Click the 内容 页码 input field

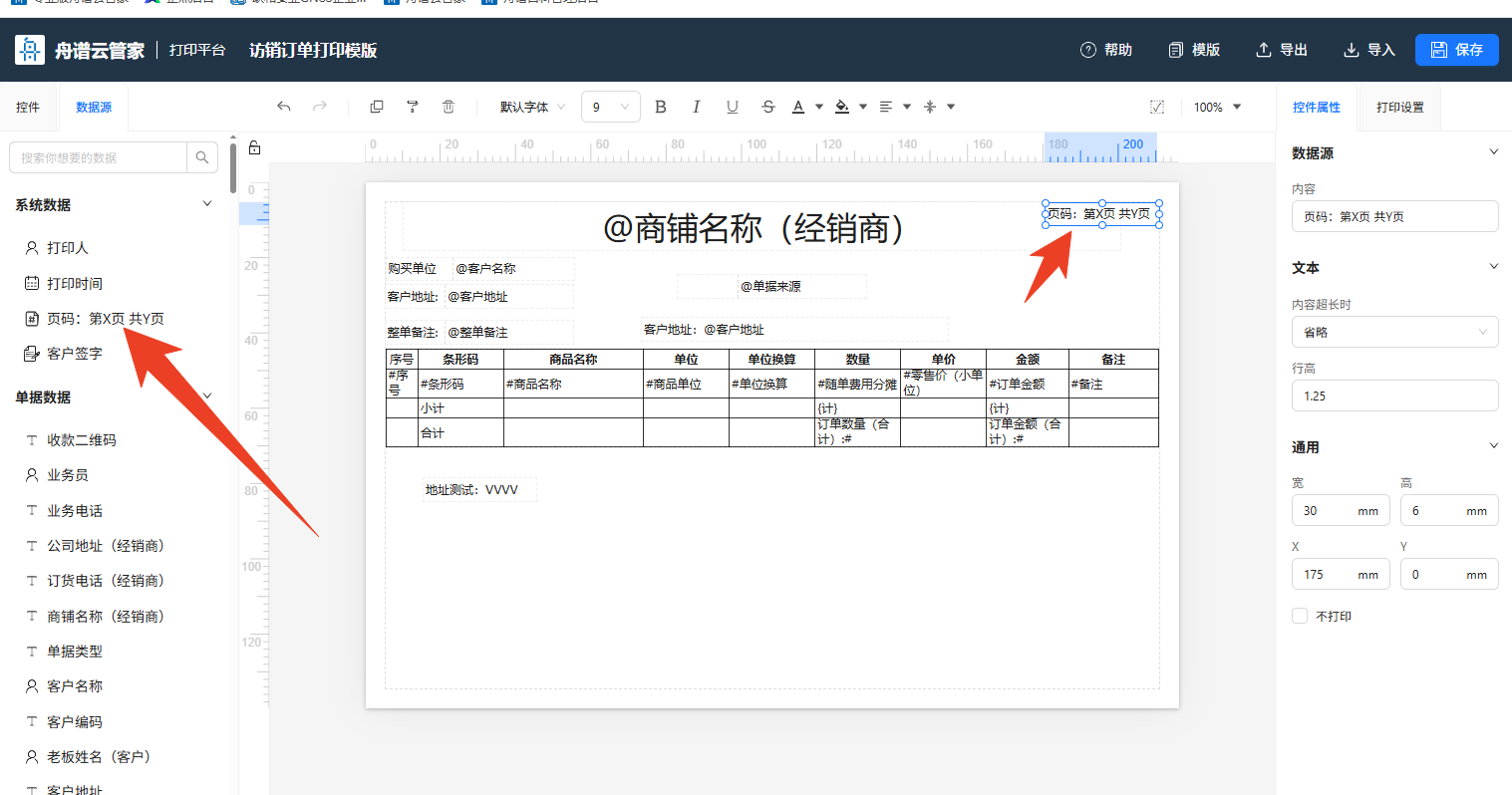pyautogui.click(x=1395, y=216)
